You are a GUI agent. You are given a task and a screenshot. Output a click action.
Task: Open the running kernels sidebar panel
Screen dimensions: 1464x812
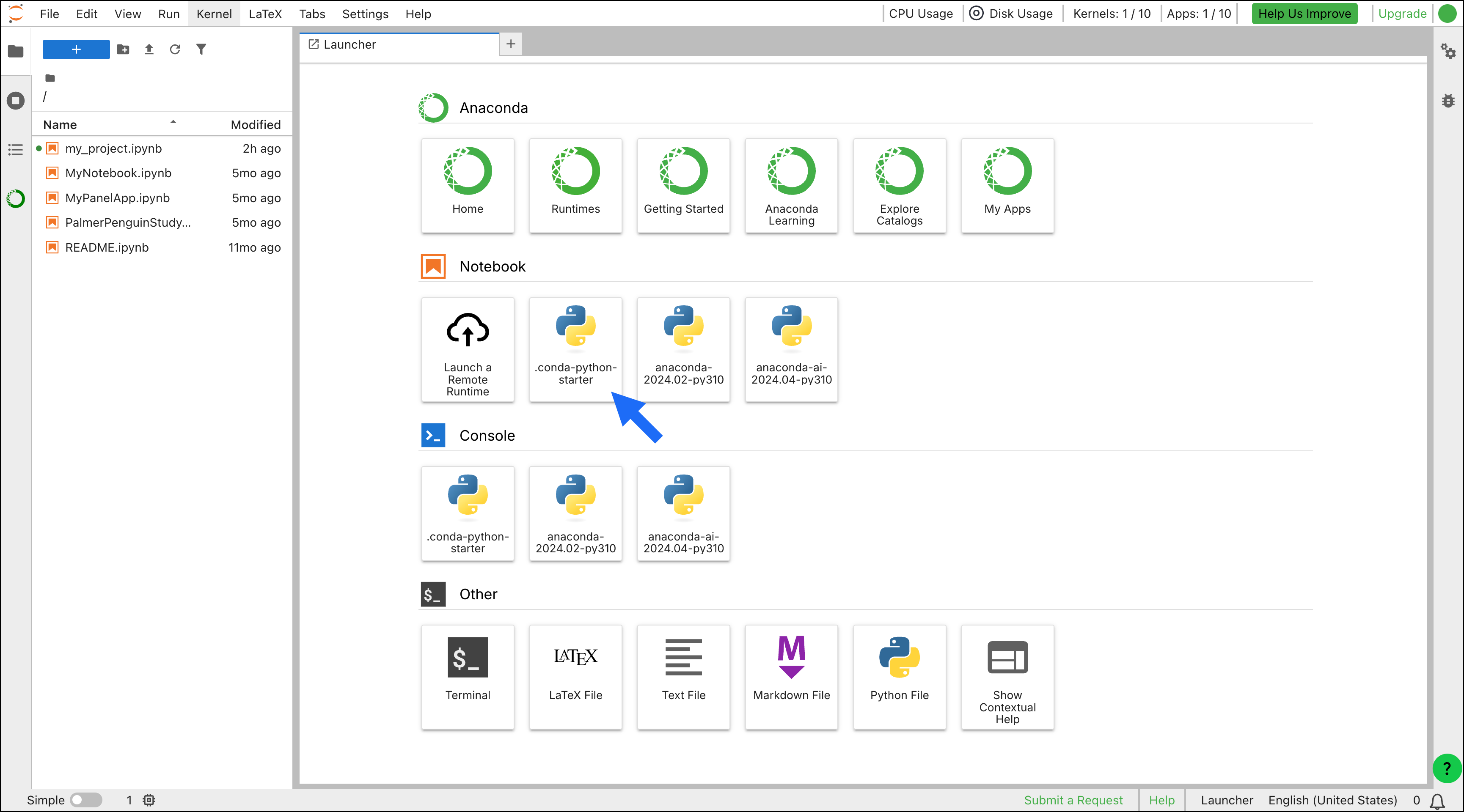point(15,101)
